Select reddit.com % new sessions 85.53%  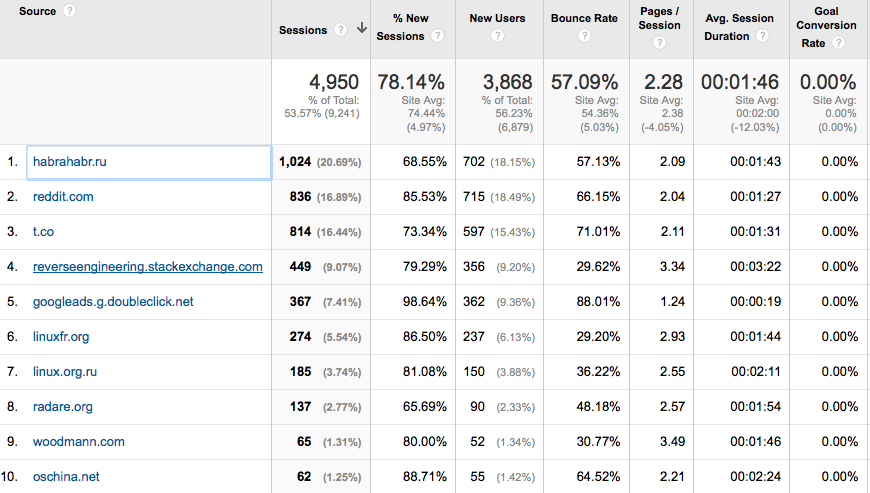click(424, 196)
